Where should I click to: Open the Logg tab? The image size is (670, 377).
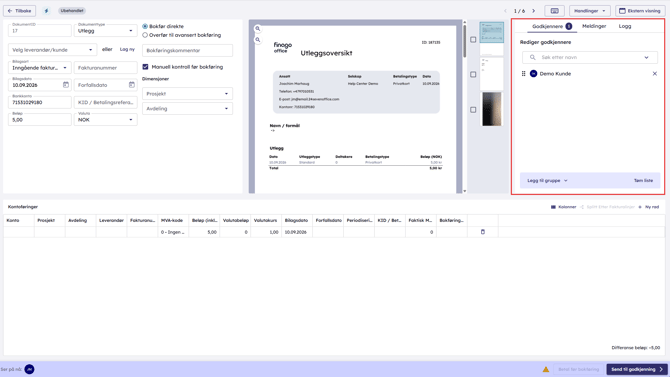tap(625, 26)
